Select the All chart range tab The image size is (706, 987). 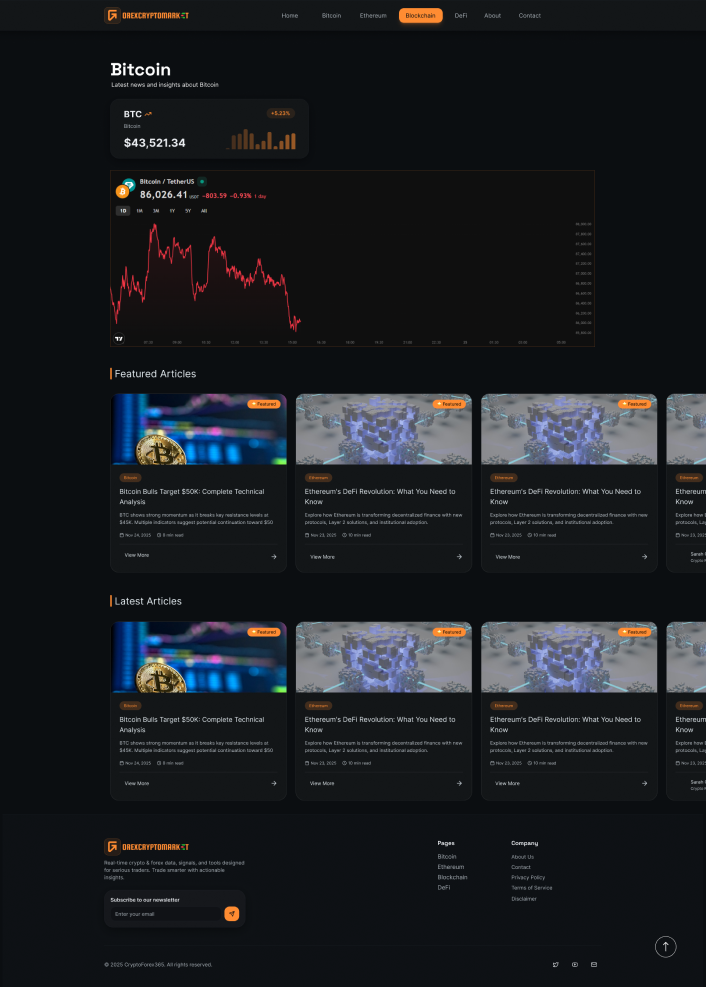click(204, 211)
